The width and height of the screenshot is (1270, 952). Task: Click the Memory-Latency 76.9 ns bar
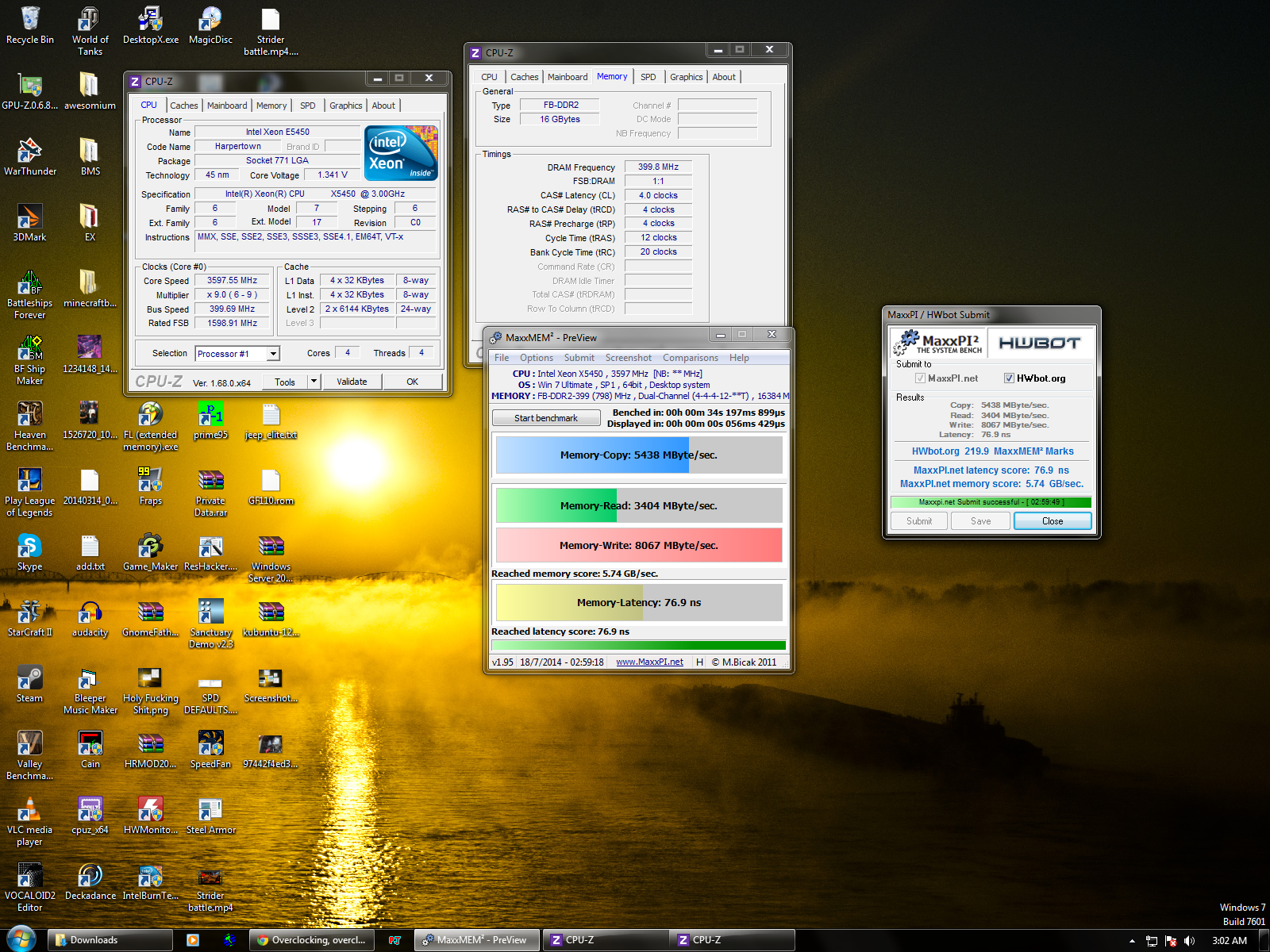point(639,603)
